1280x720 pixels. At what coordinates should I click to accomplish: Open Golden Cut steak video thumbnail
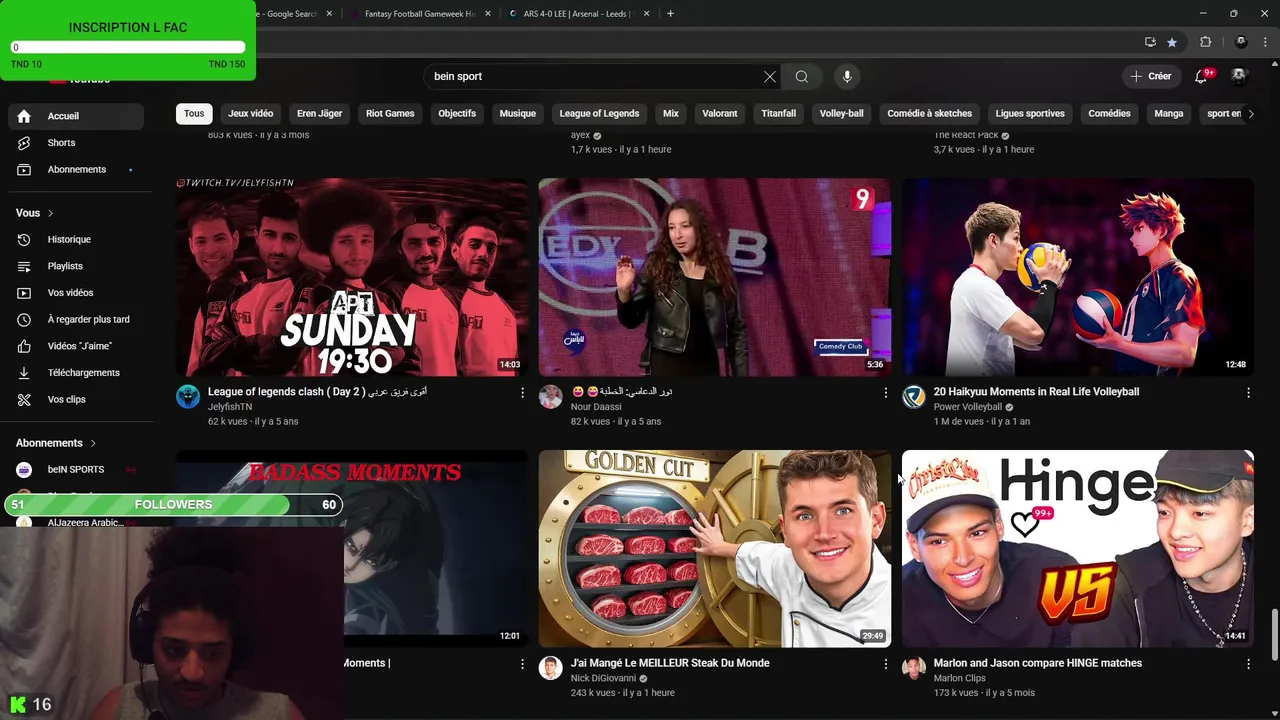715,548
